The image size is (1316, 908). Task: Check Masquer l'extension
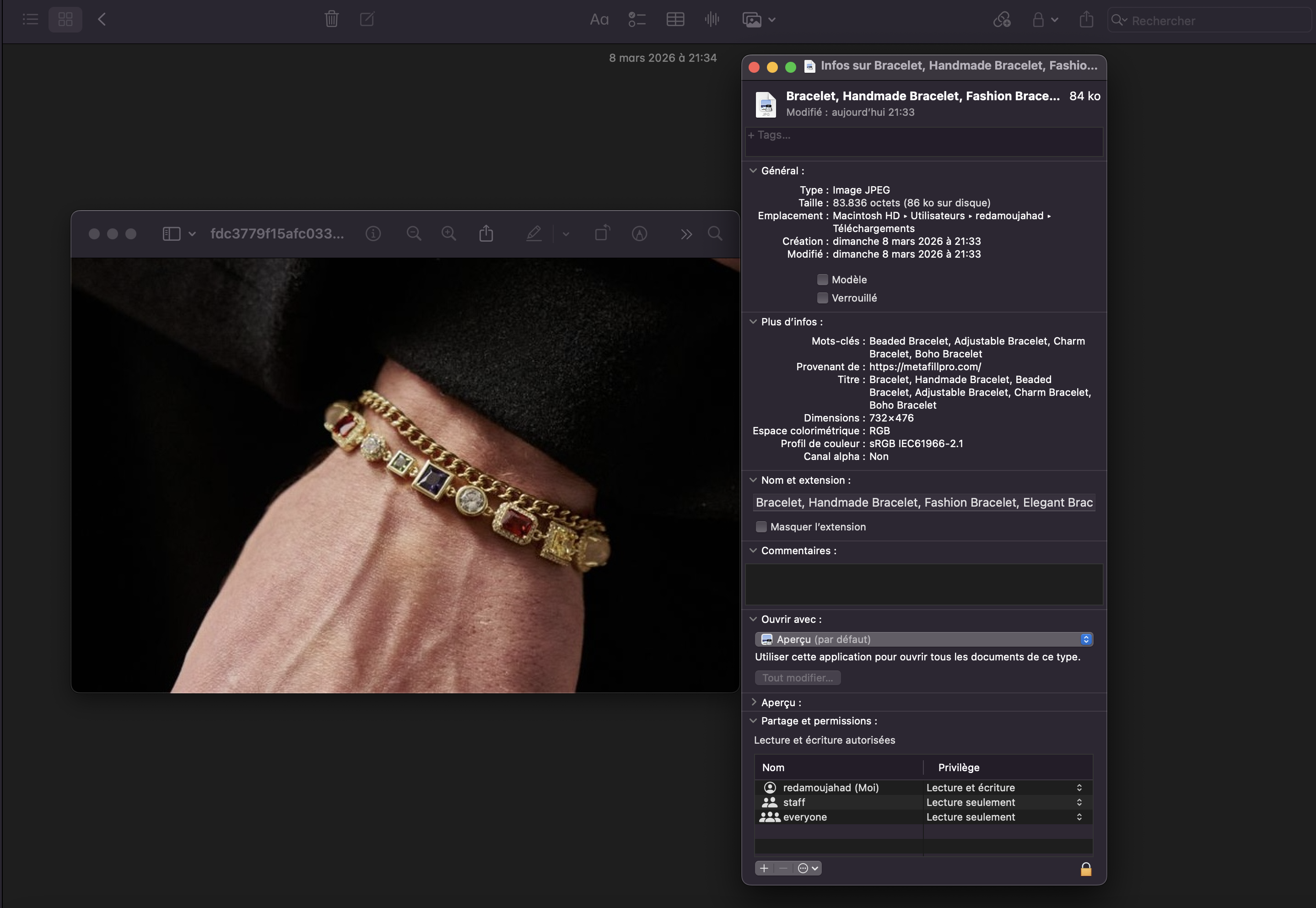761,527
